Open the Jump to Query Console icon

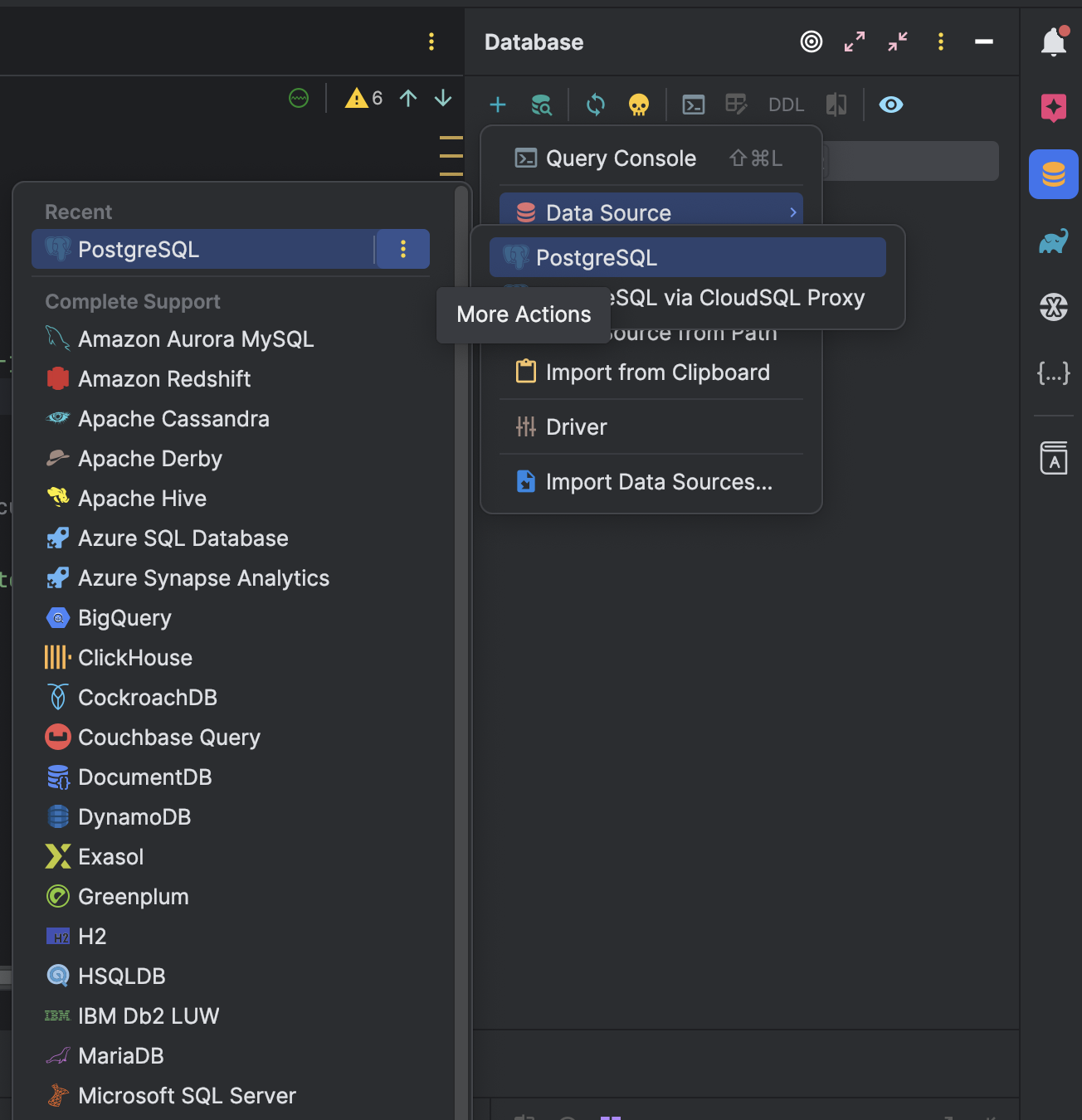694,105
